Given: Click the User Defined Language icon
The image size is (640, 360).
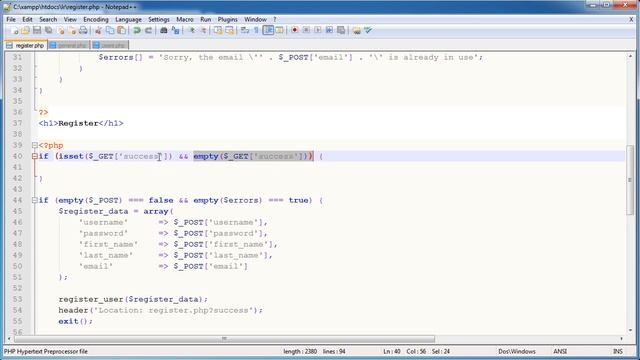Looking at the screenshot, I should (x=279, y=31).
